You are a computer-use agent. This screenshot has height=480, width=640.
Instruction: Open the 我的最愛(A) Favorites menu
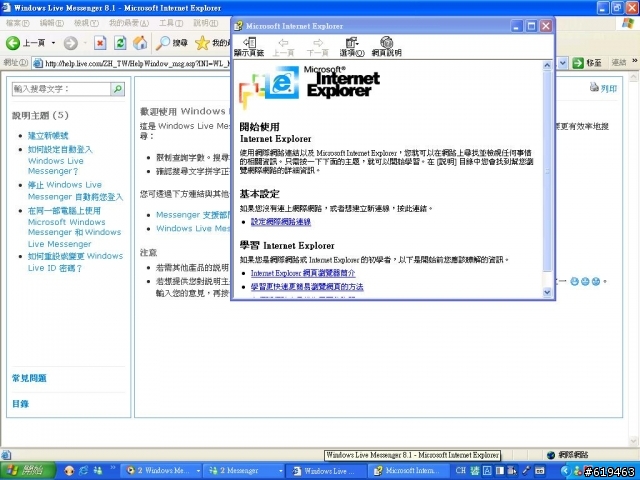129,23
